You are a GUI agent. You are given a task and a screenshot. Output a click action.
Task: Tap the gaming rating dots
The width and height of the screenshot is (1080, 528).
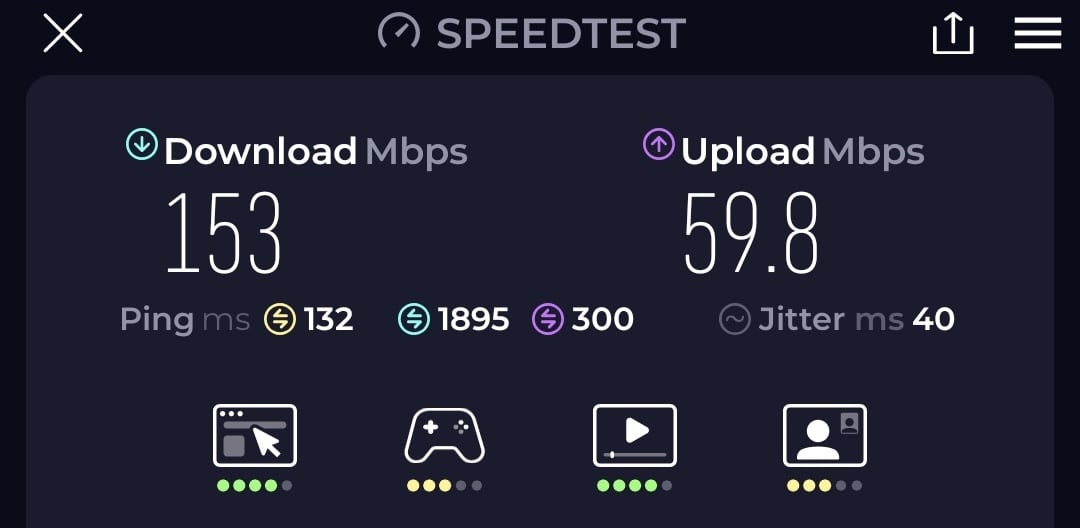(x=444, y=485)
